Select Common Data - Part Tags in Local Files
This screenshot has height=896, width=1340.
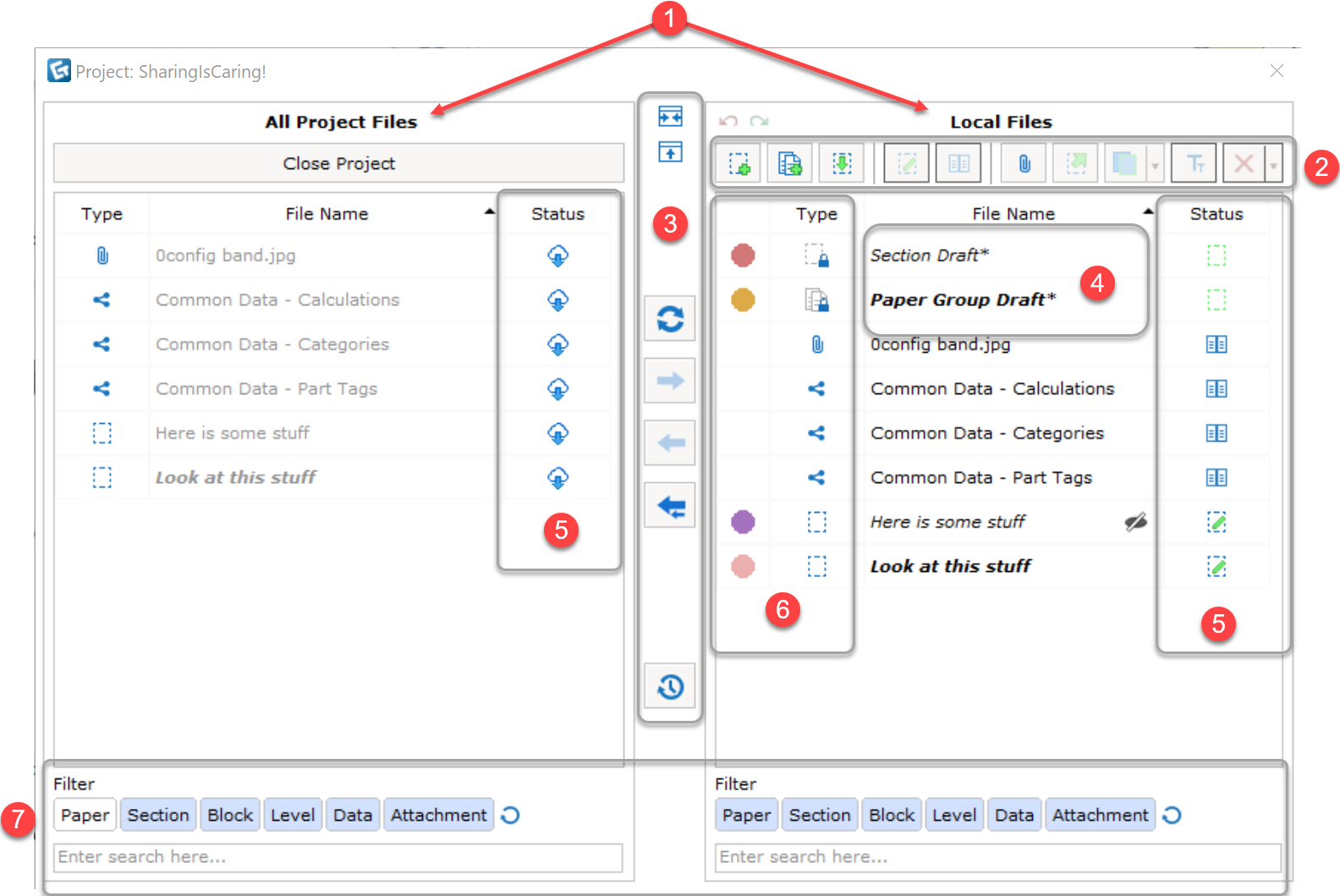(x=981, y=477)
